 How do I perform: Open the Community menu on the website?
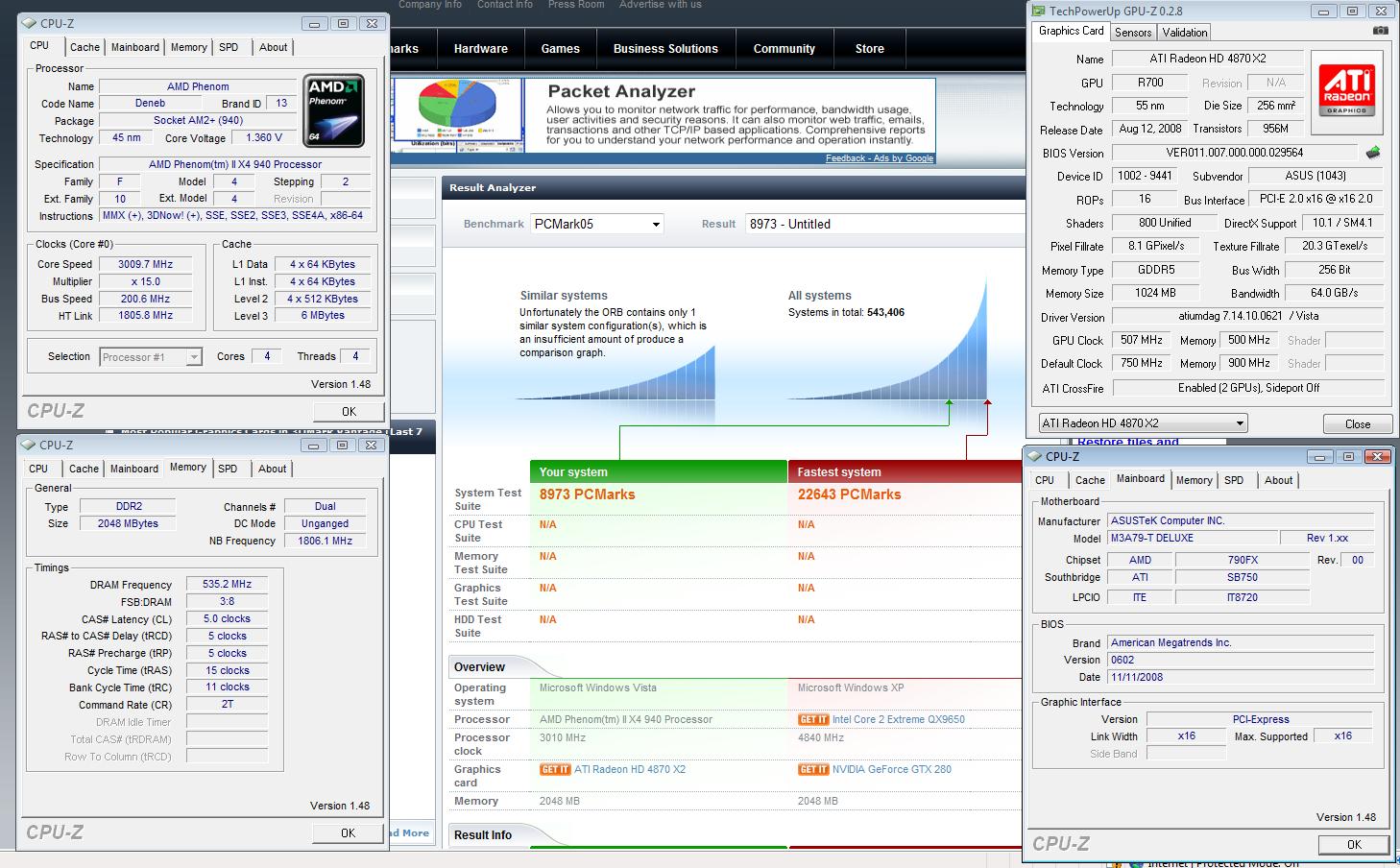coord(784,49)
